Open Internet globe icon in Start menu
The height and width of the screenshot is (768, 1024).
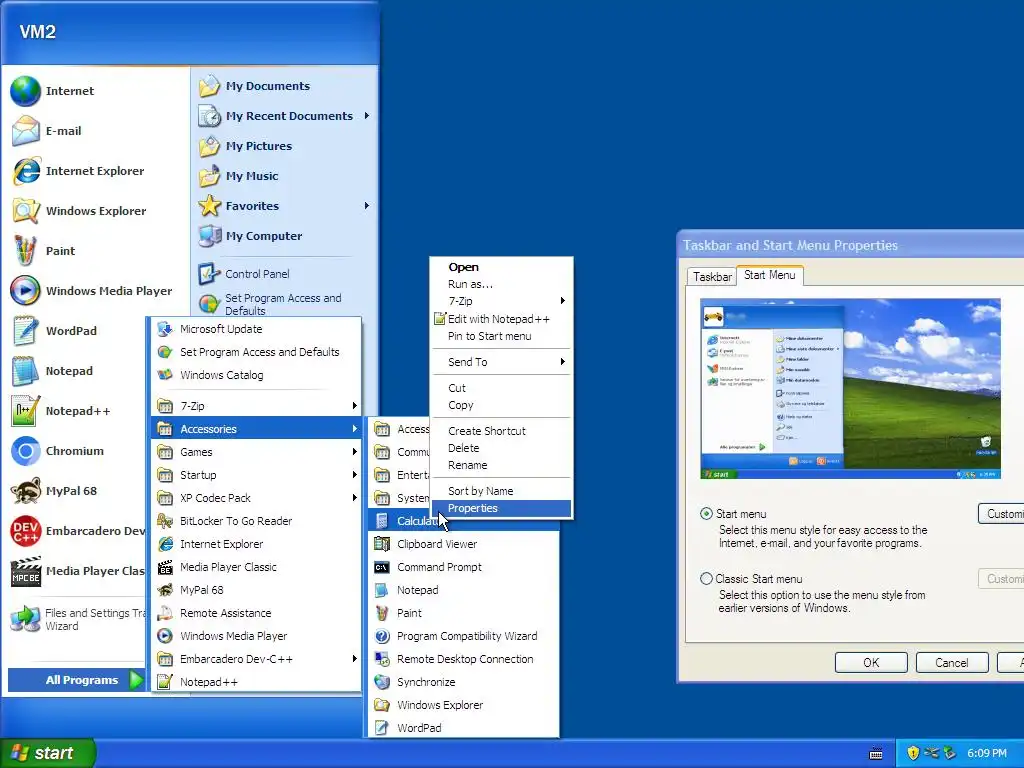pyautogui.click(x=25, y=91)
